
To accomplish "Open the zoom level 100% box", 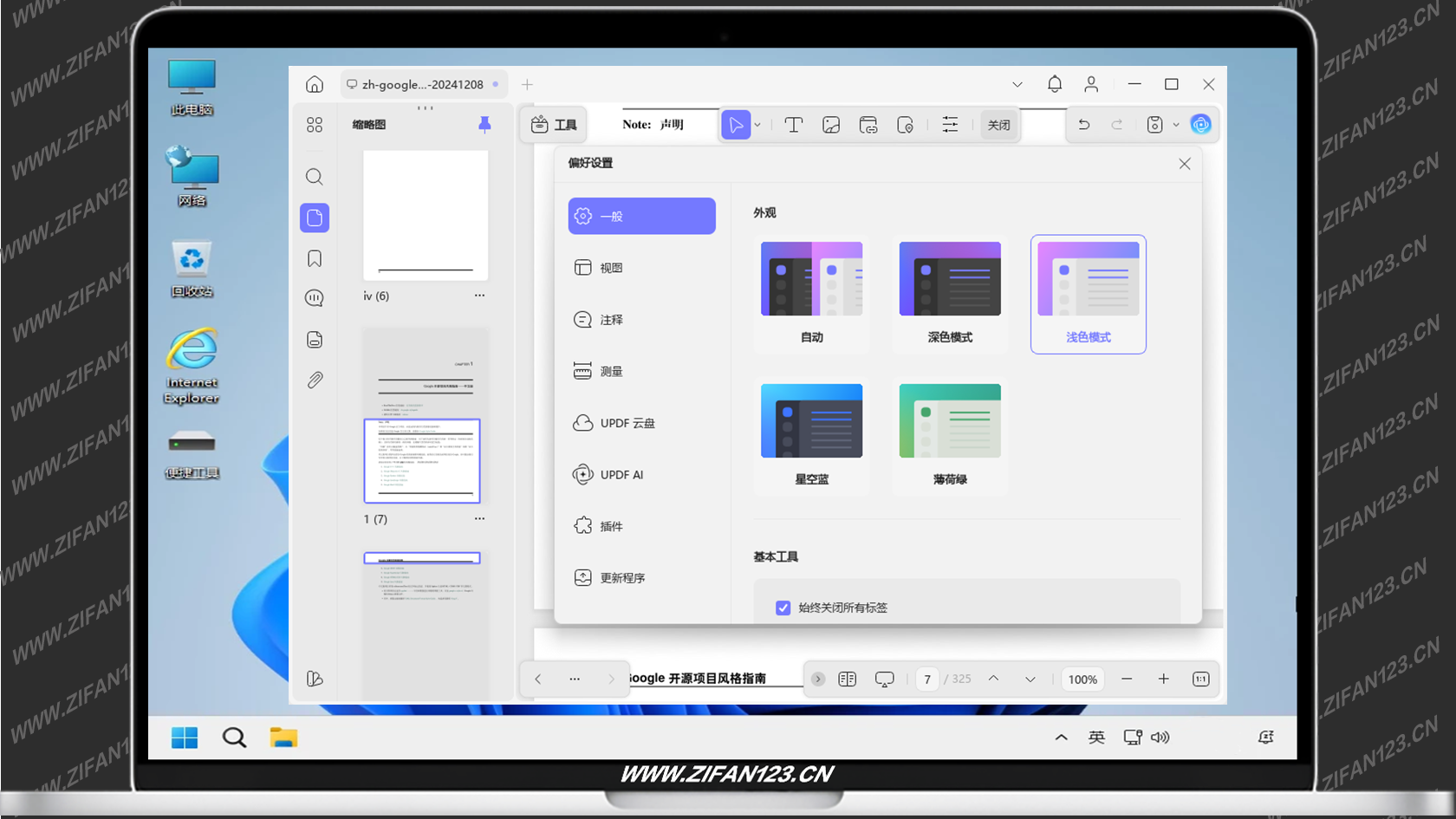I will point(1082,679).
